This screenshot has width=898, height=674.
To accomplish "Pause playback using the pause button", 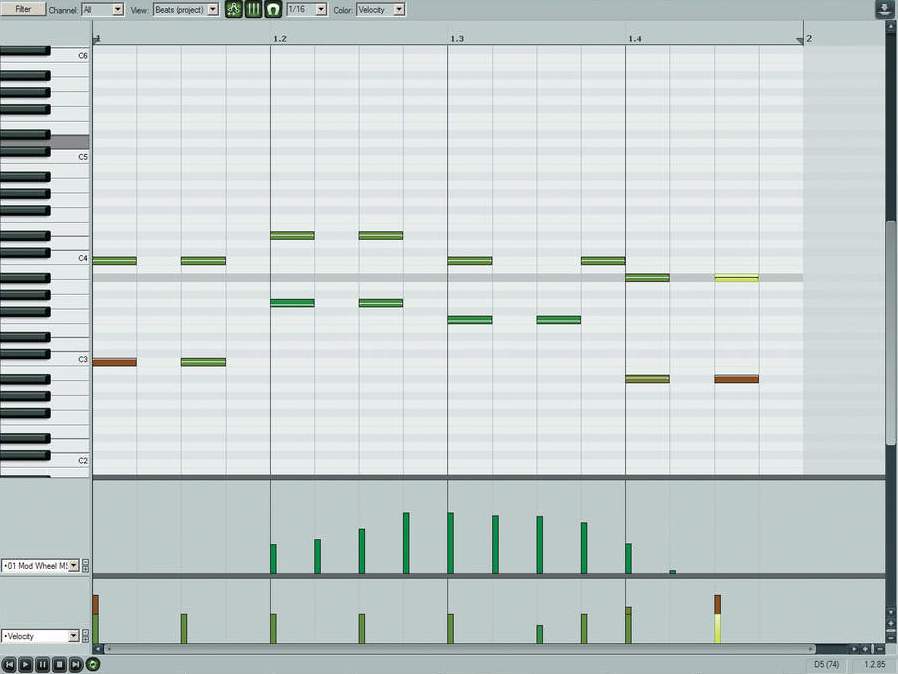I will [x=42, y=665].
